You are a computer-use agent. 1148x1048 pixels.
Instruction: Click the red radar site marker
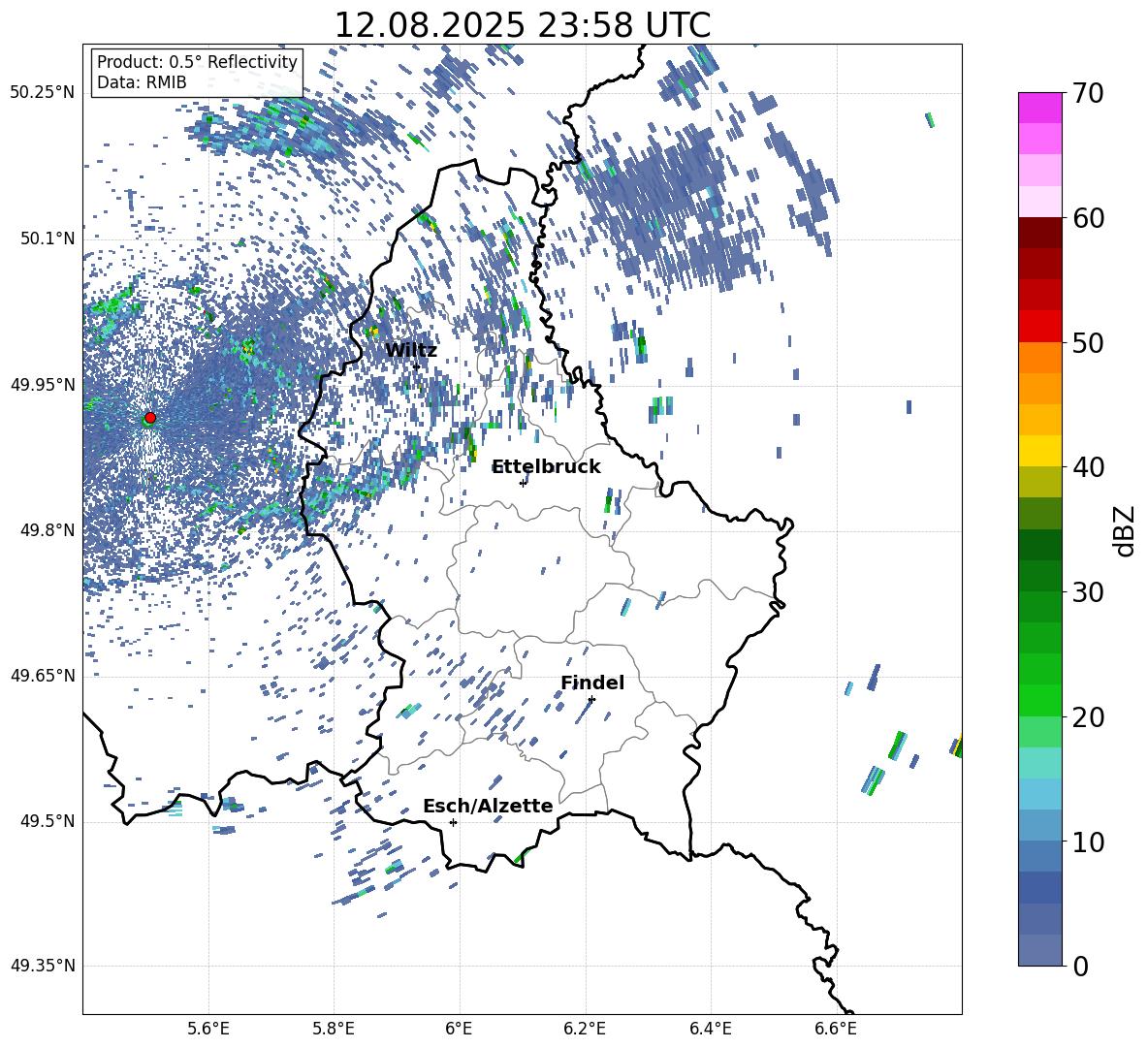click(150, 417)
